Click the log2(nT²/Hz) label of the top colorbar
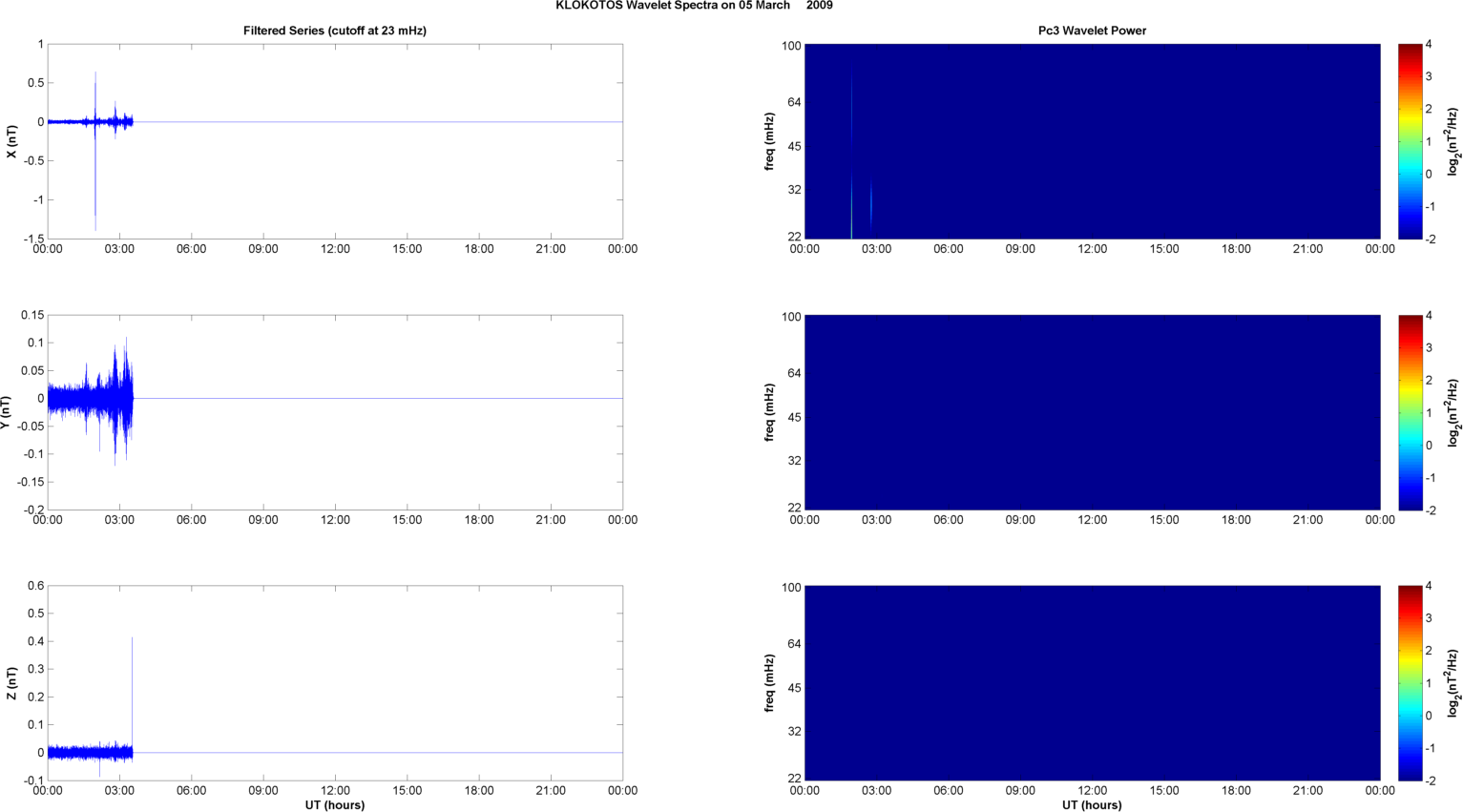 tap(1453, 141)
